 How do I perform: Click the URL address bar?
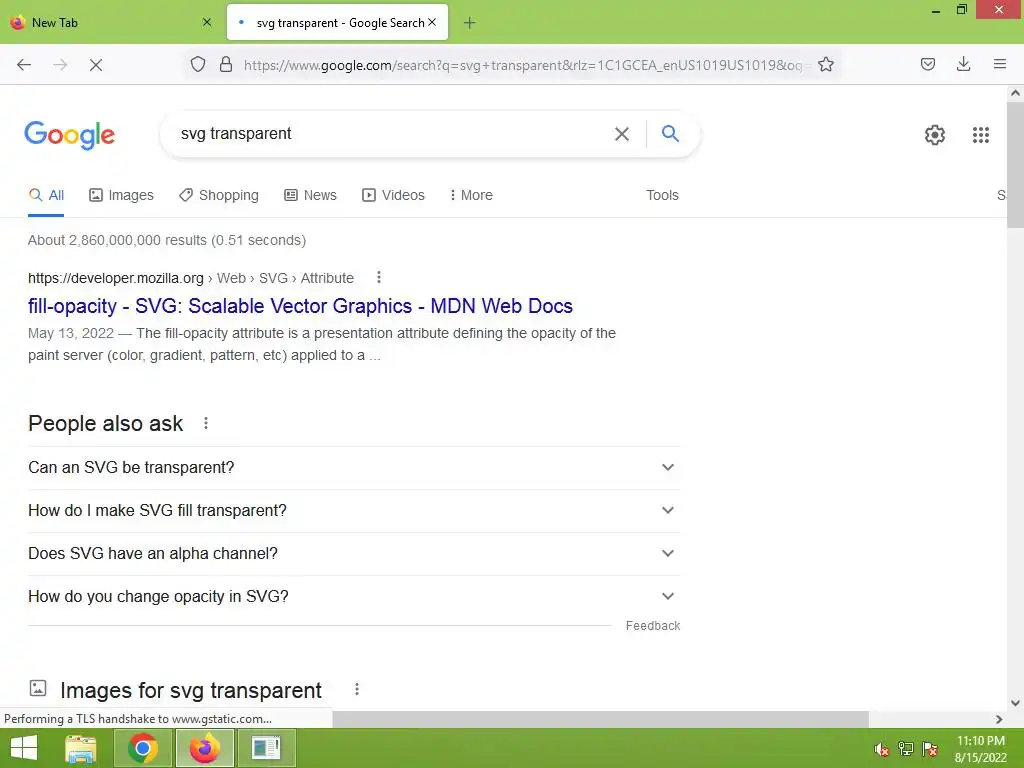[522, 65]
